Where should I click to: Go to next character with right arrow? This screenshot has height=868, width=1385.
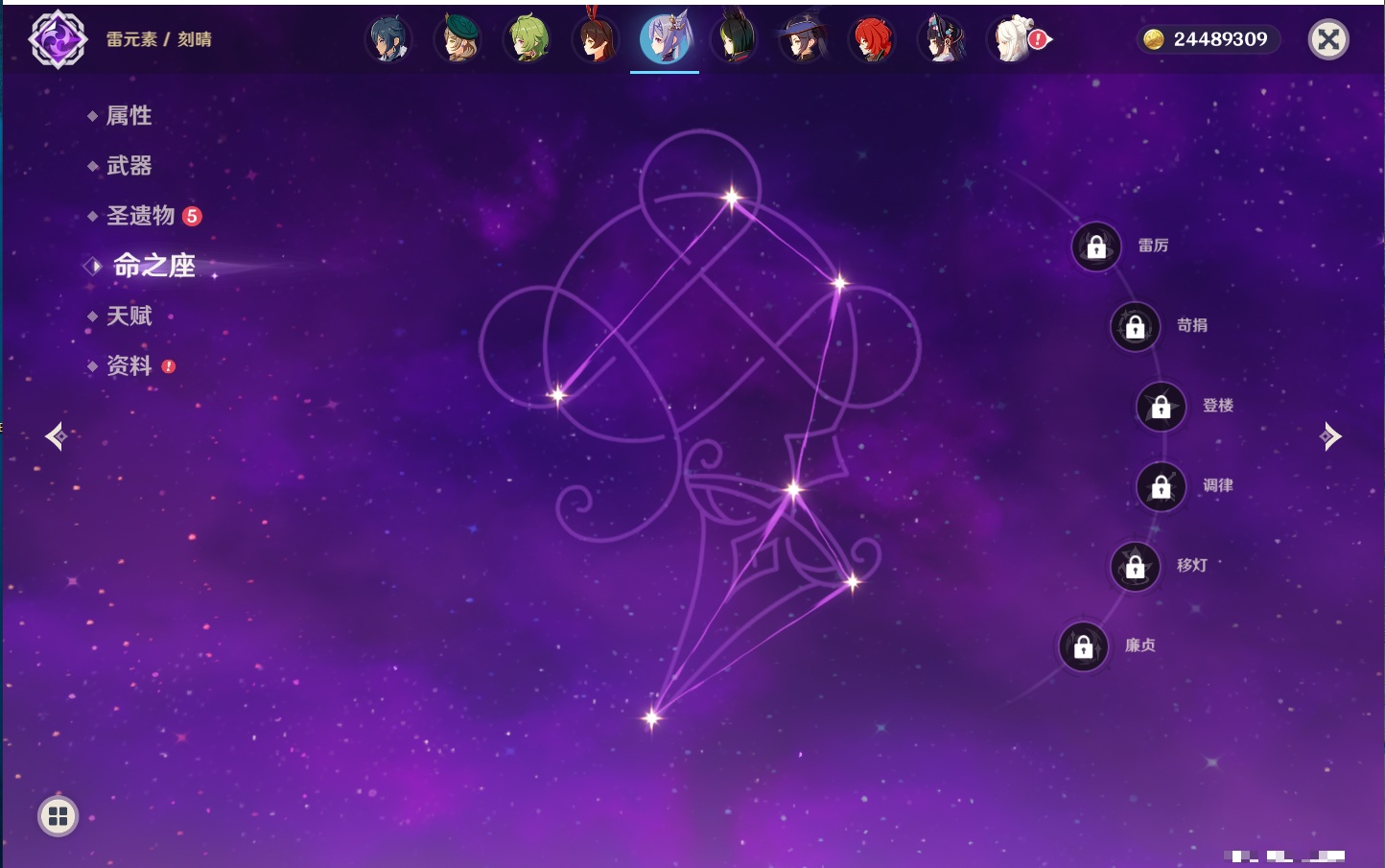click(1330, 436)
